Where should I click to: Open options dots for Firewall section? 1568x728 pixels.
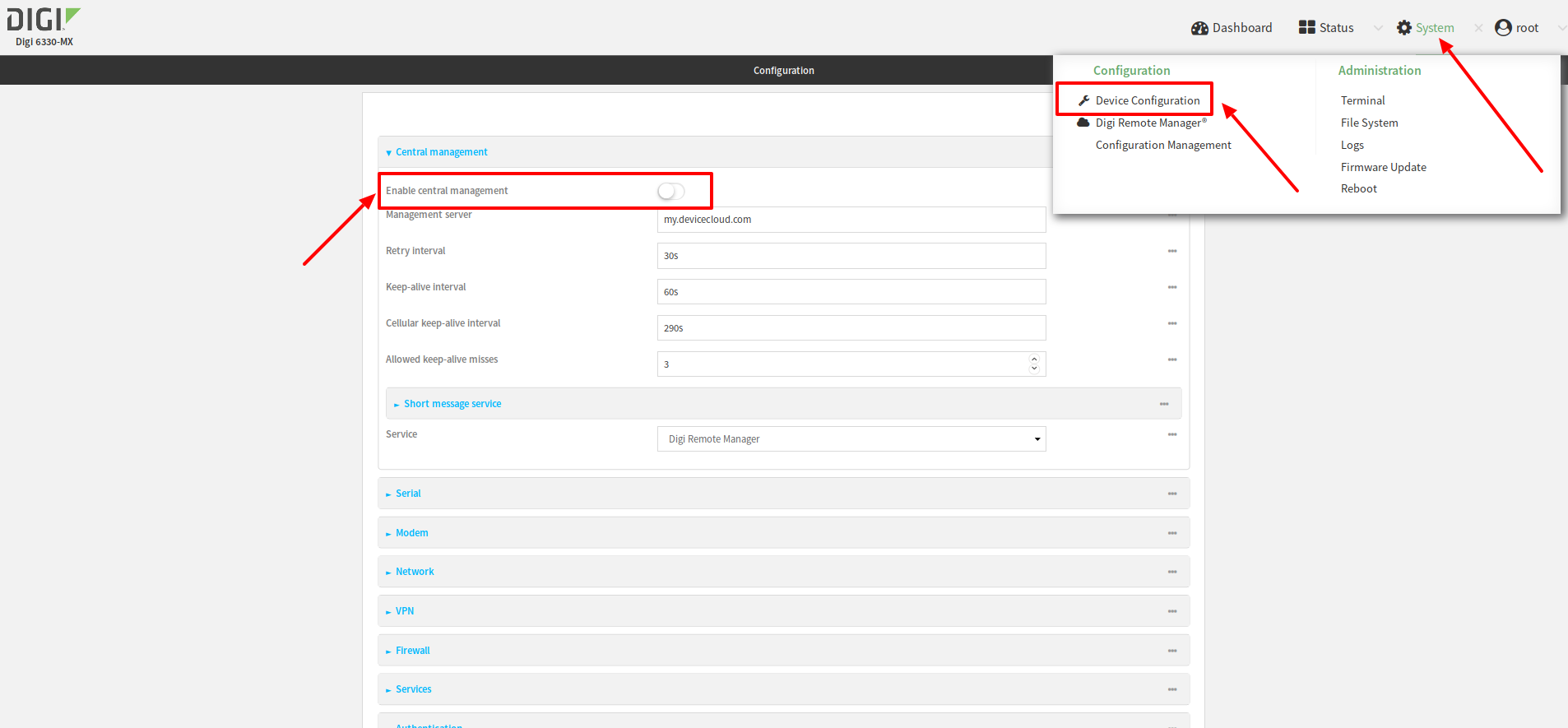[1172, 651]
